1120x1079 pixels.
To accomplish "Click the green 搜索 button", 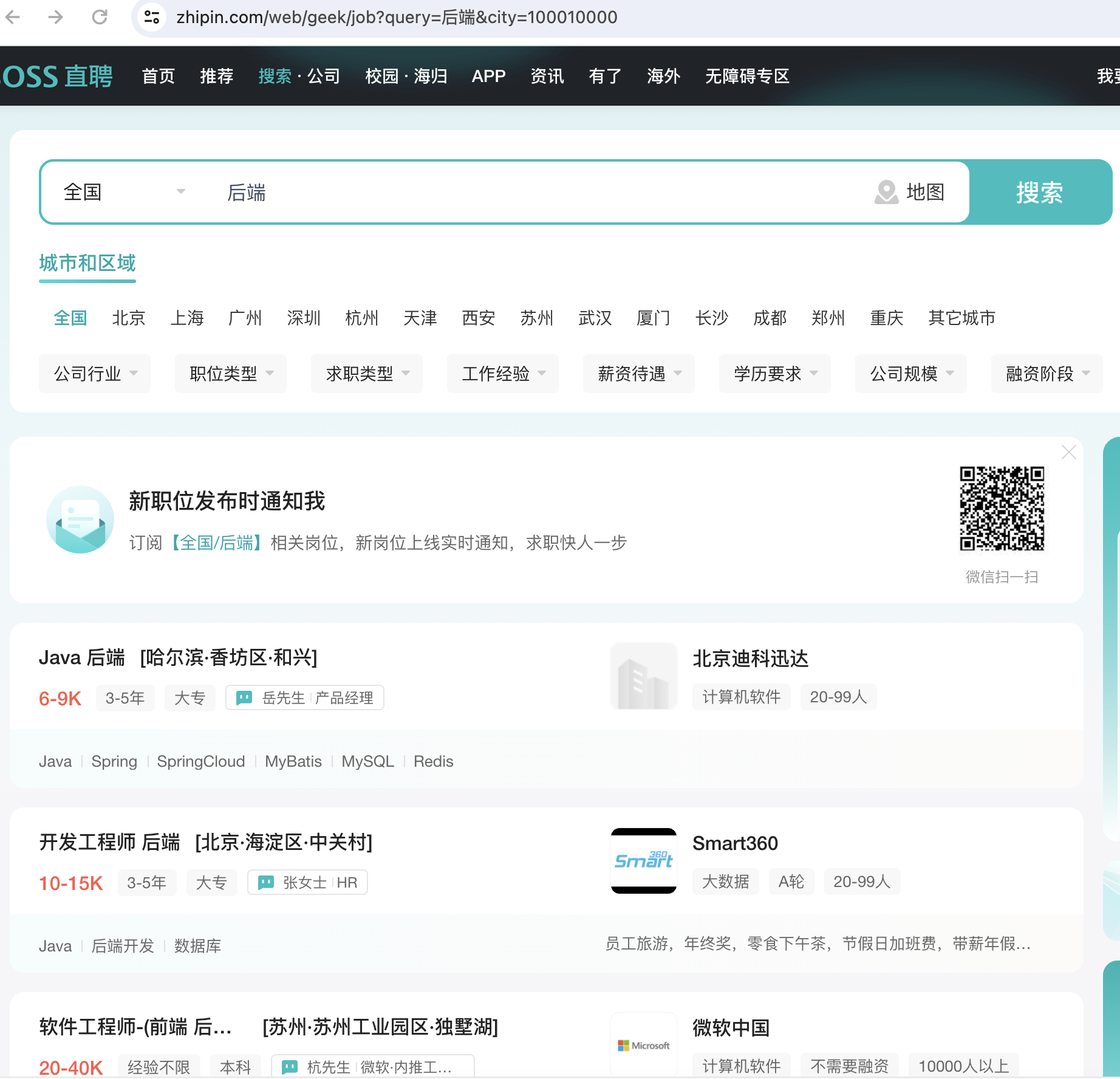I will coord(1040,192).
